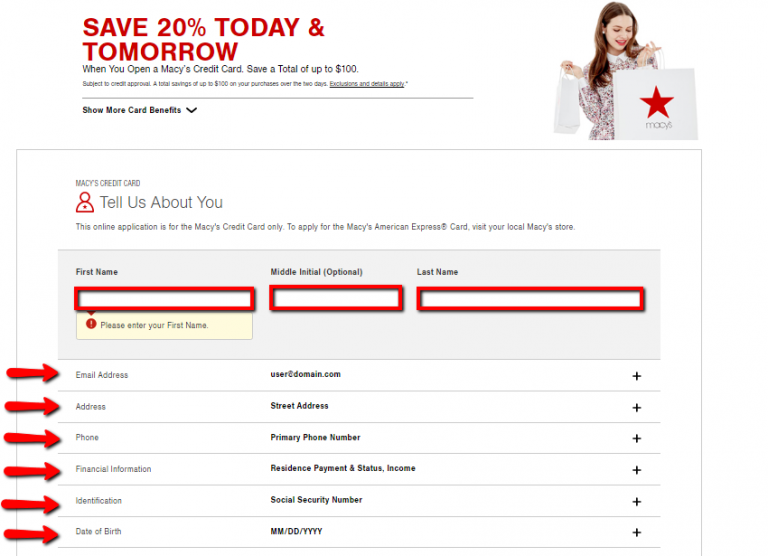
Task: Open Exclusions and details apply link
Action: coord(367,84)
